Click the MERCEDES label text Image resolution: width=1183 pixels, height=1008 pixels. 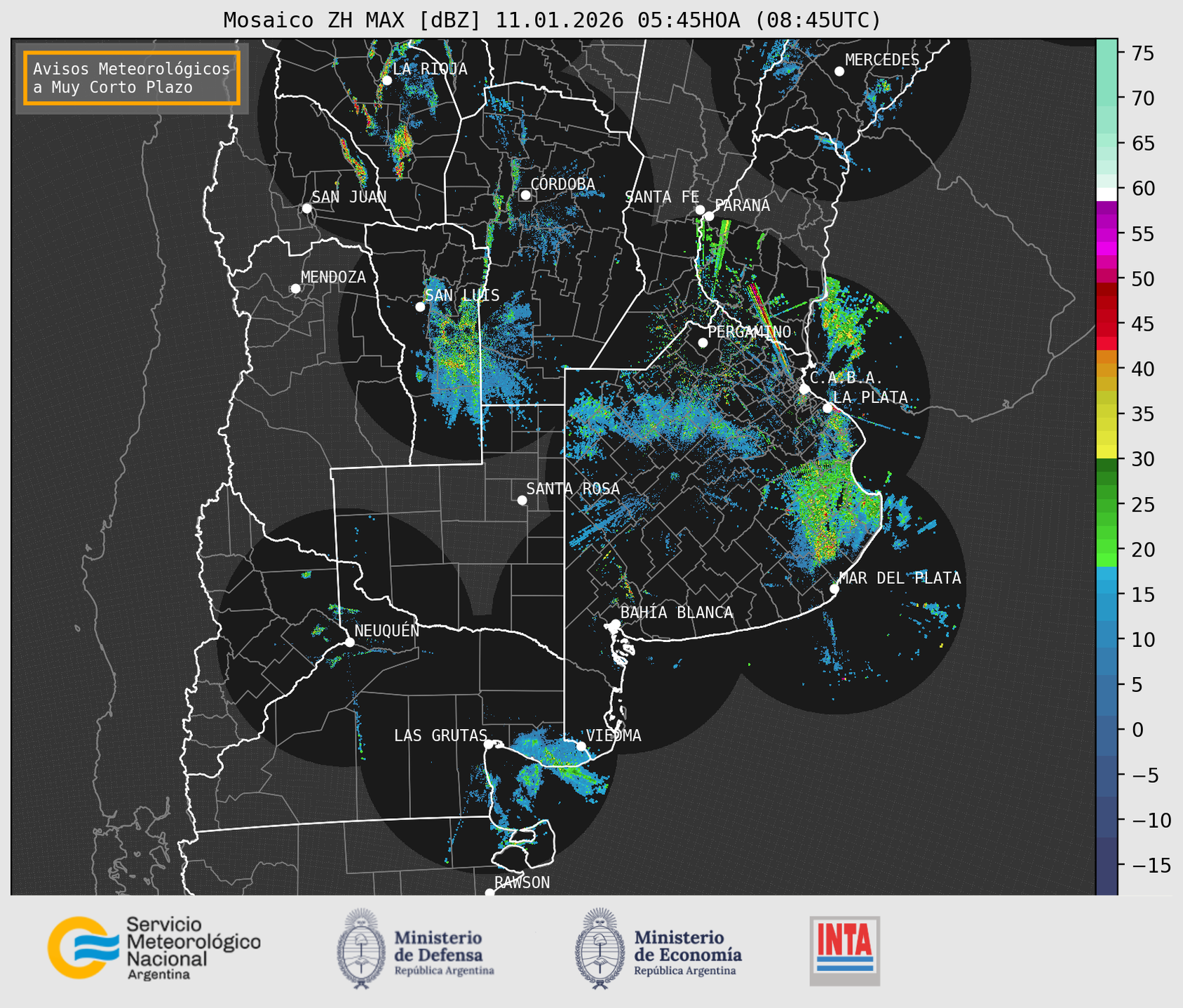(x=882, y=60)
